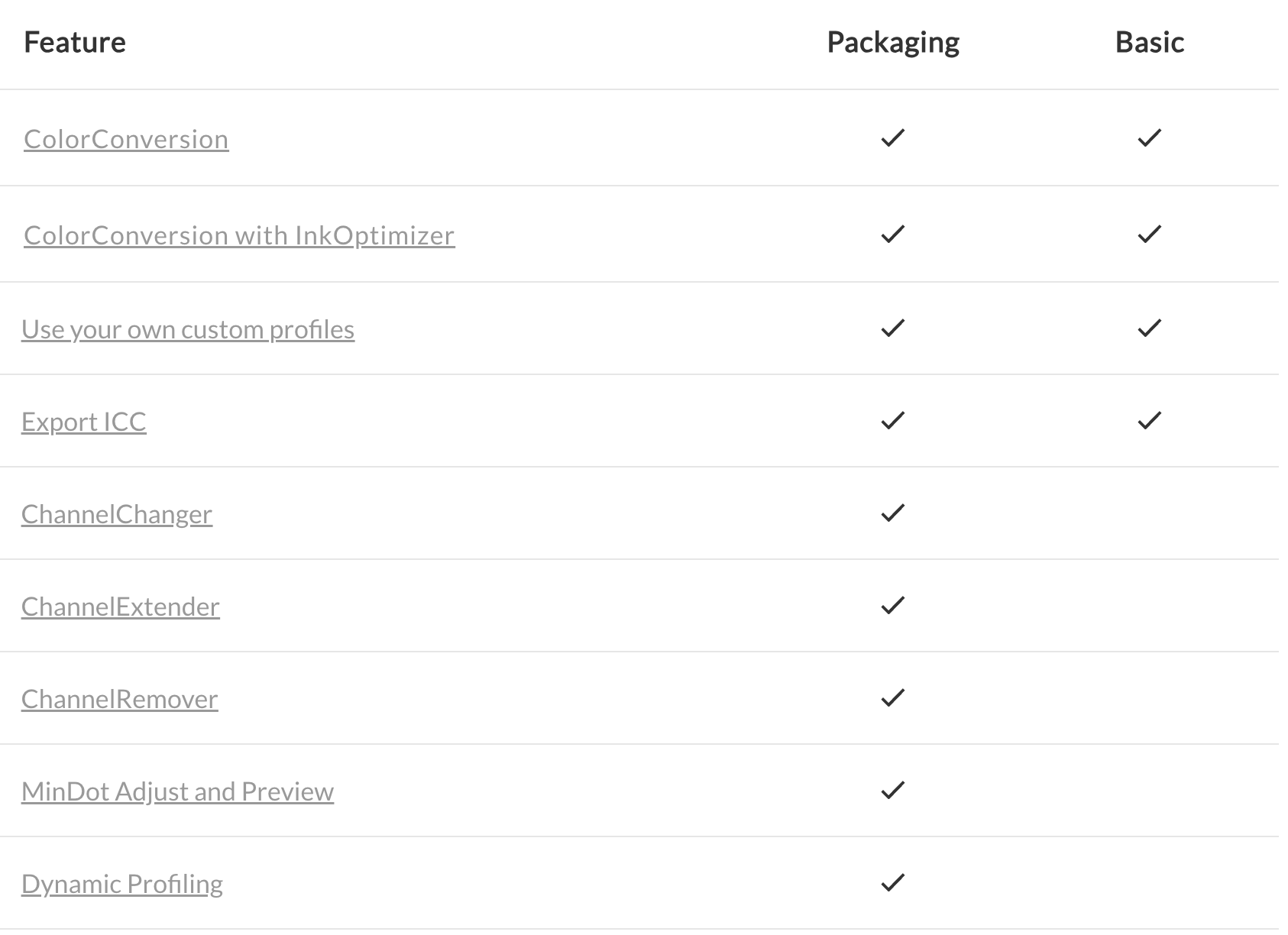Follow the Use your own custom profiles link
This screenshot has width=1288, height=935.
(188, 329)
